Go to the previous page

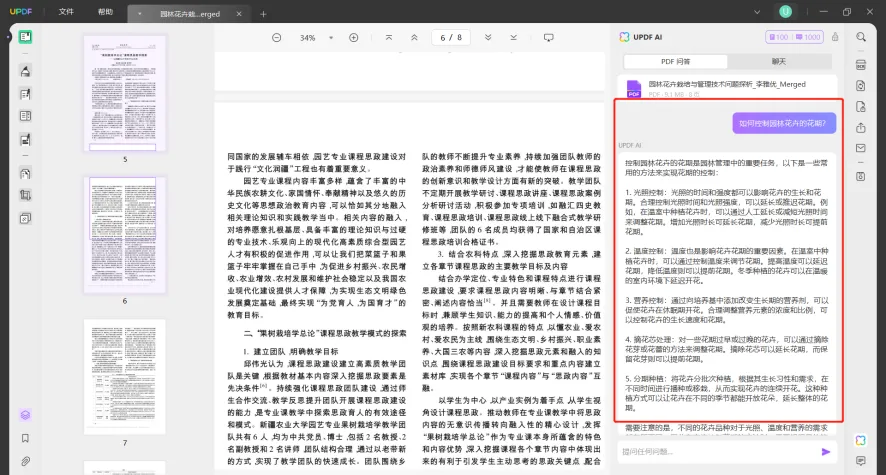click(x=414, y=37)
